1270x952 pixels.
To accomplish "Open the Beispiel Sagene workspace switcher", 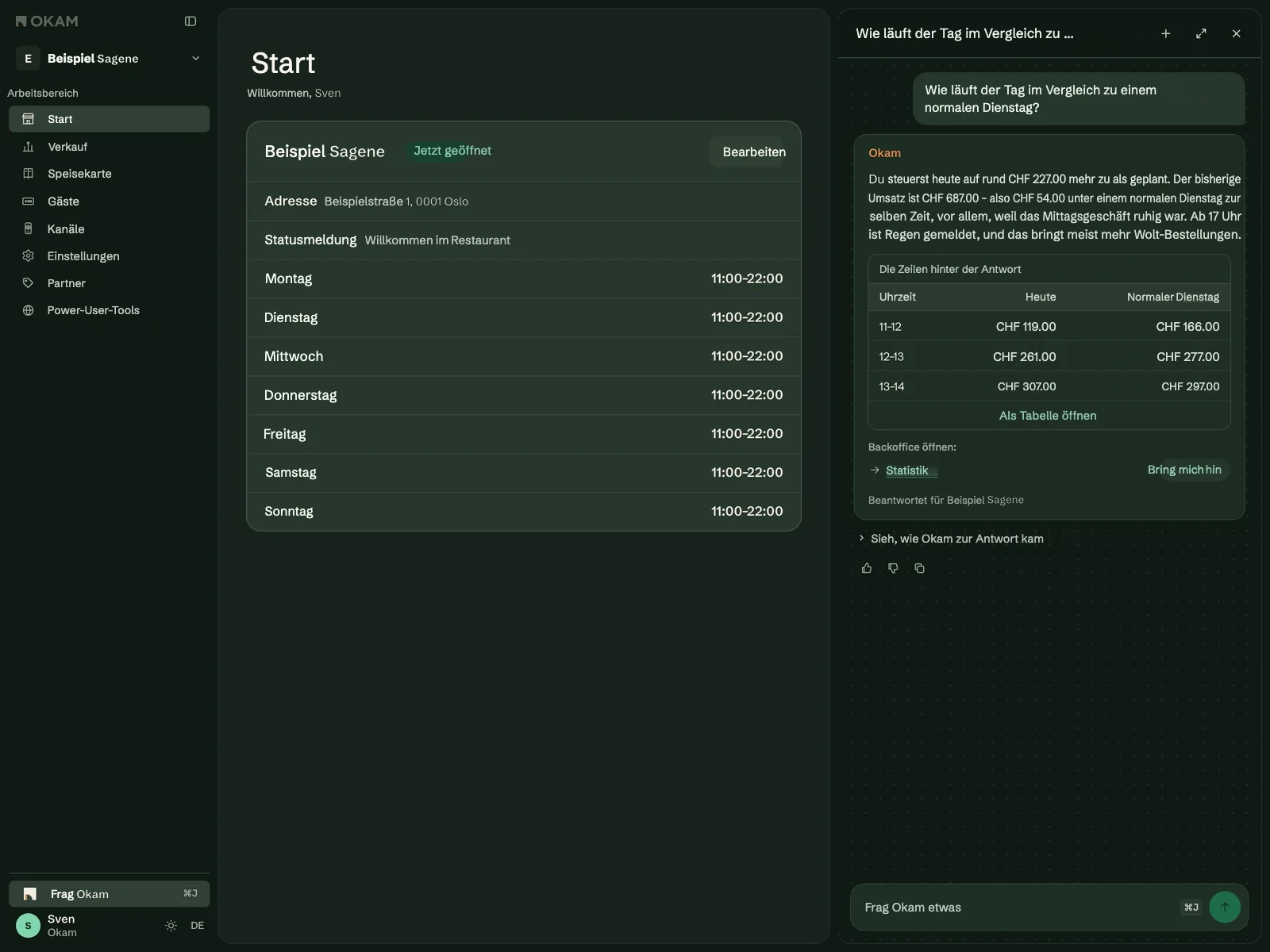I will pyautogui.click(x=110, y=59).
